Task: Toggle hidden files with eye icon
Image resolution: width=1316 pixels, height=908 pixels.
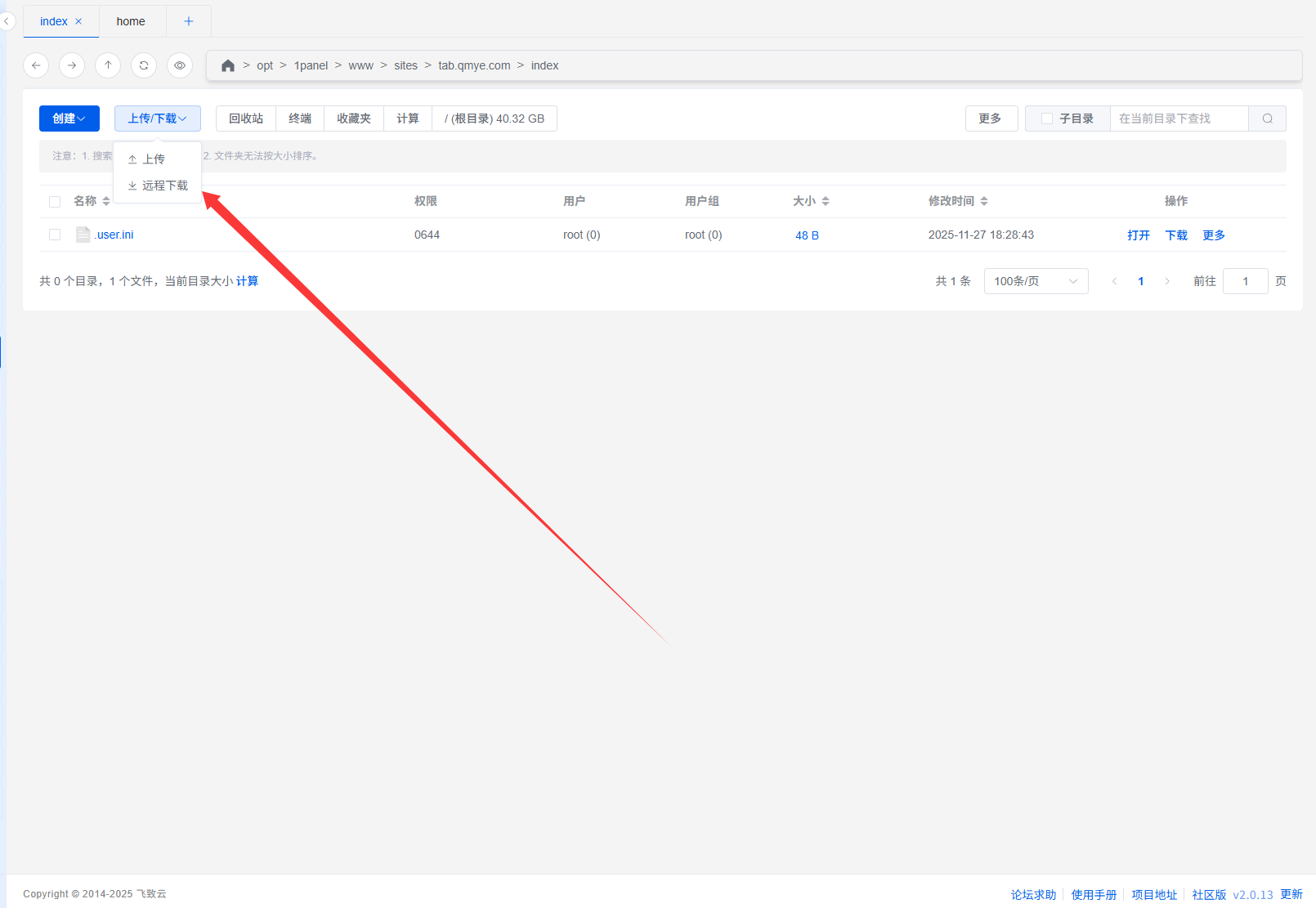Action: (x=180, y=65)
